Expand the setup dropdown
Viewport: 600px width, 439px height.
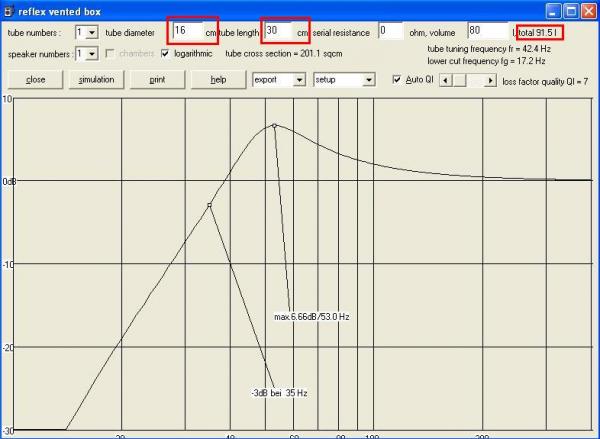pos(368,79)
